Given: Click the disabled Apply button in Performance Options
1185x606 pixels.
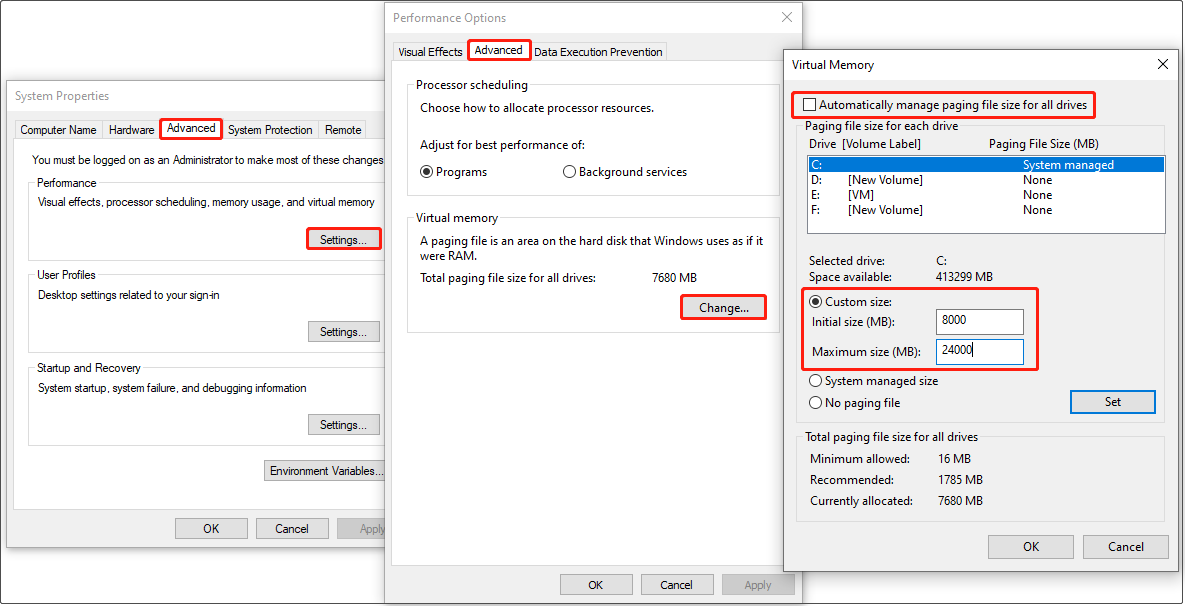Looking at the screenshot, I should [758, 585].
